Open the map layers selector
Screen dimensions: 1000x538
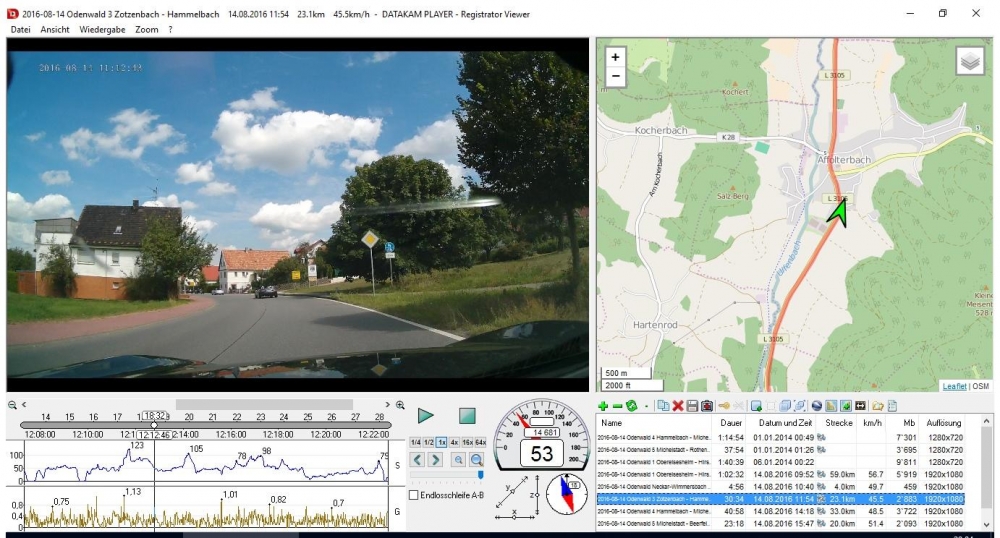click(x=969, y=61)
